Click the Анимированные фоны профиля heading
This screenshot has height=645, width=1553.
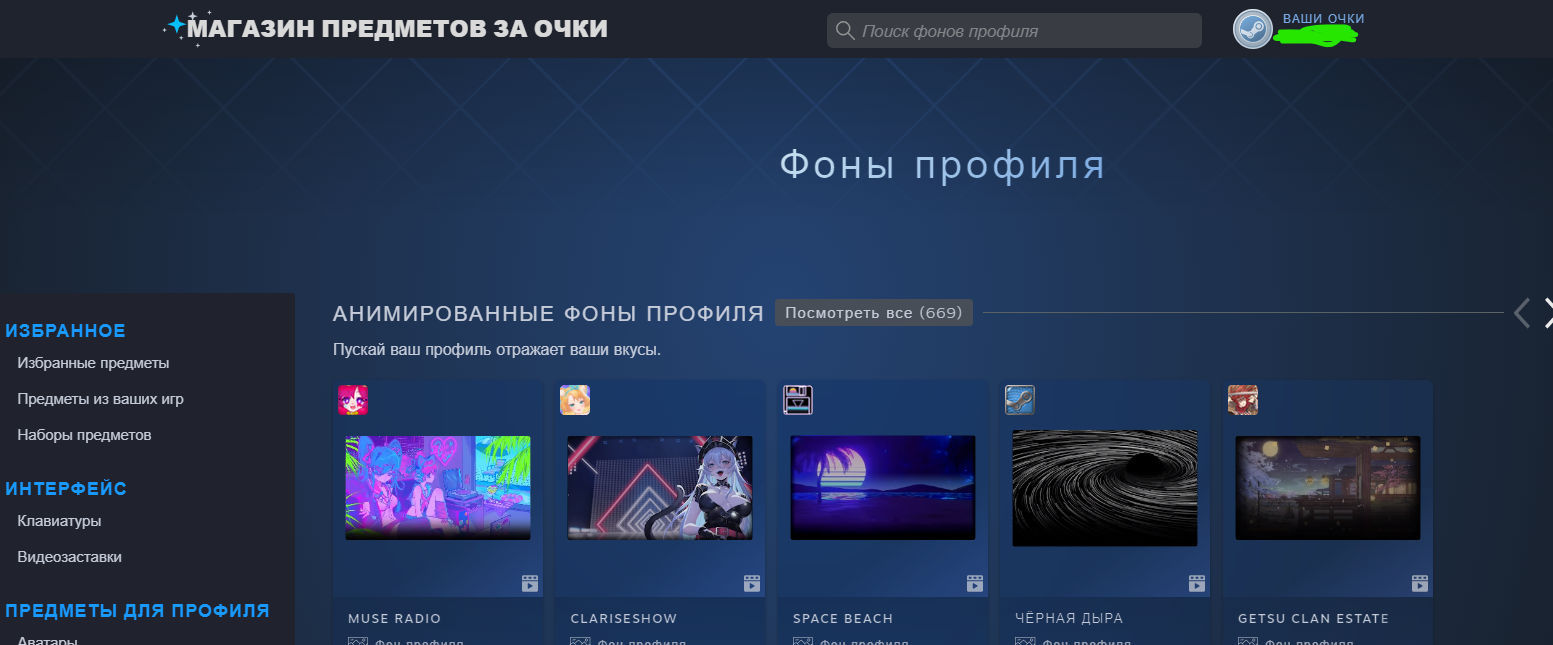point(548,313)
